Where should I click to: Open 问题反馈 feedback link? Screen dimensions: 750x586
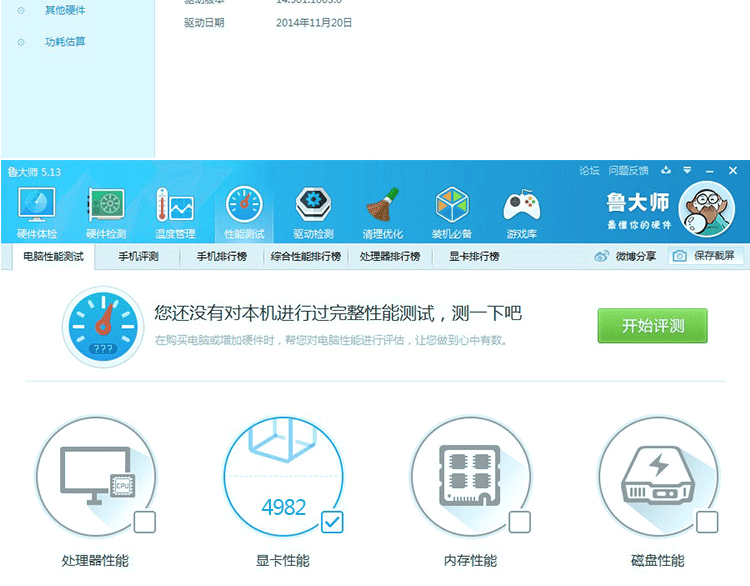pos(629,170)
